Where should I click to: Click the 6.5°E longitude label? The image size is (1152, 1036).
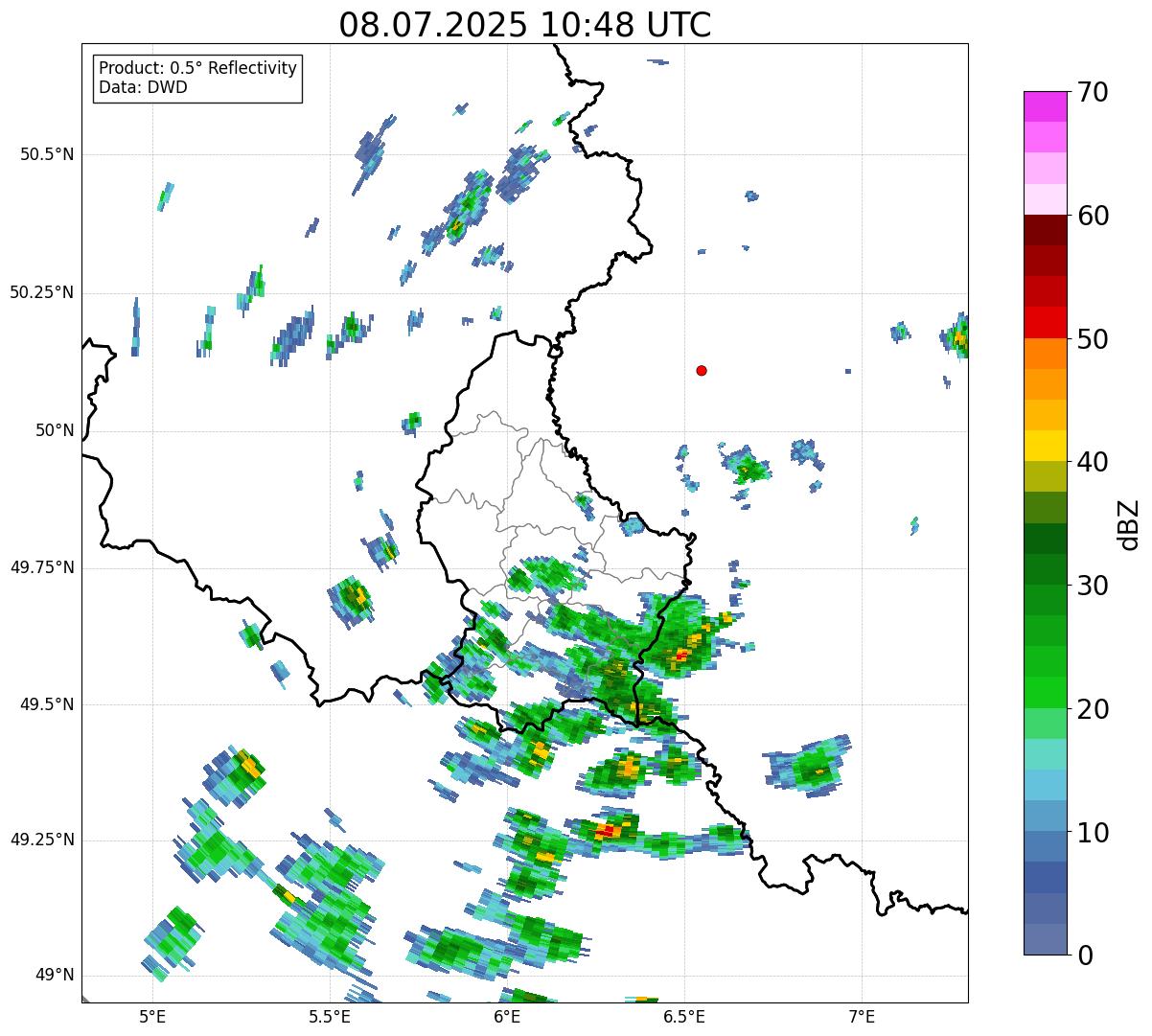point(684,1016)
